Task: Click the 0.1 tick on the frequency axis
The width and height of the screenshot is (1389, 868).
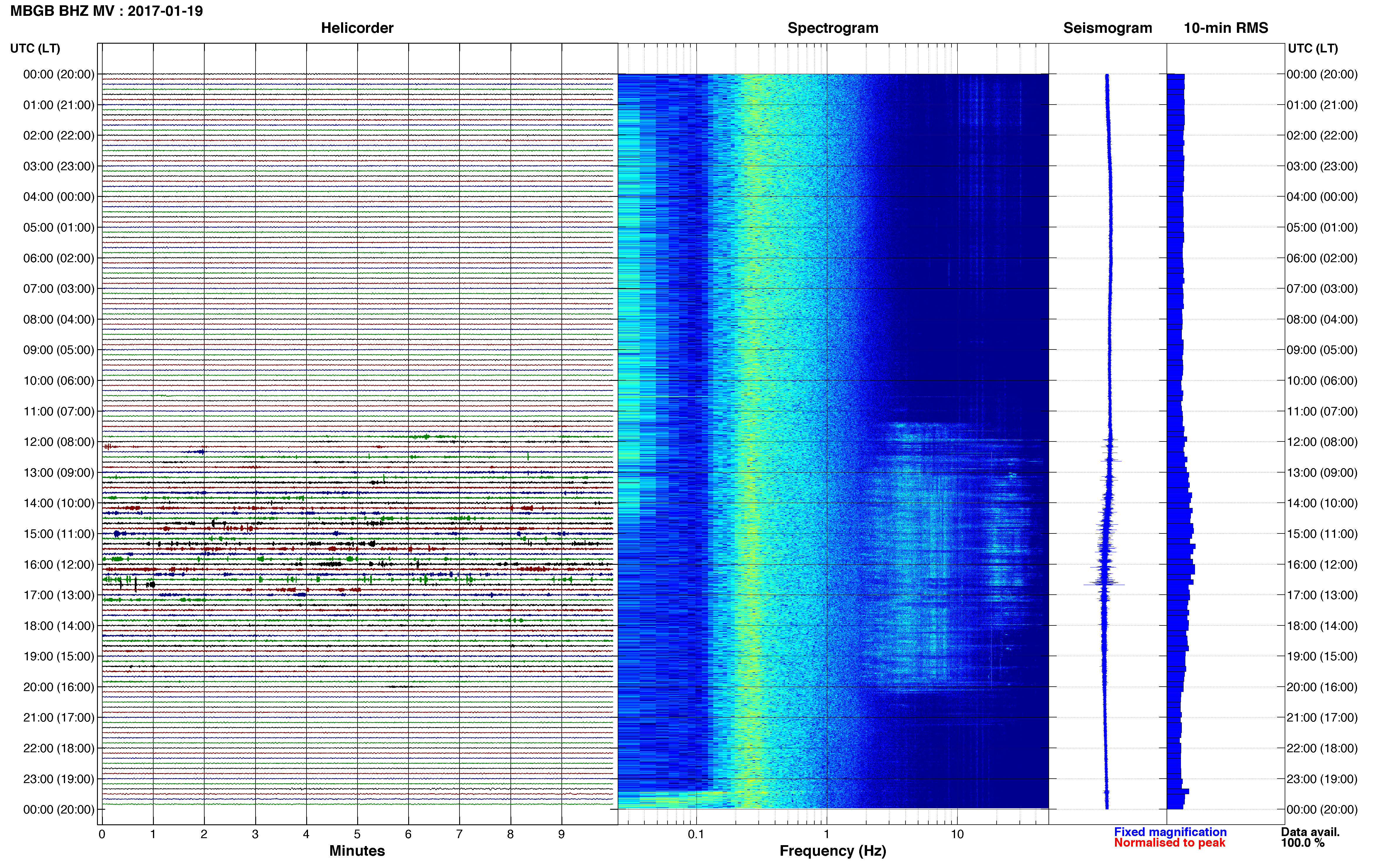Action: click(696, 834)
